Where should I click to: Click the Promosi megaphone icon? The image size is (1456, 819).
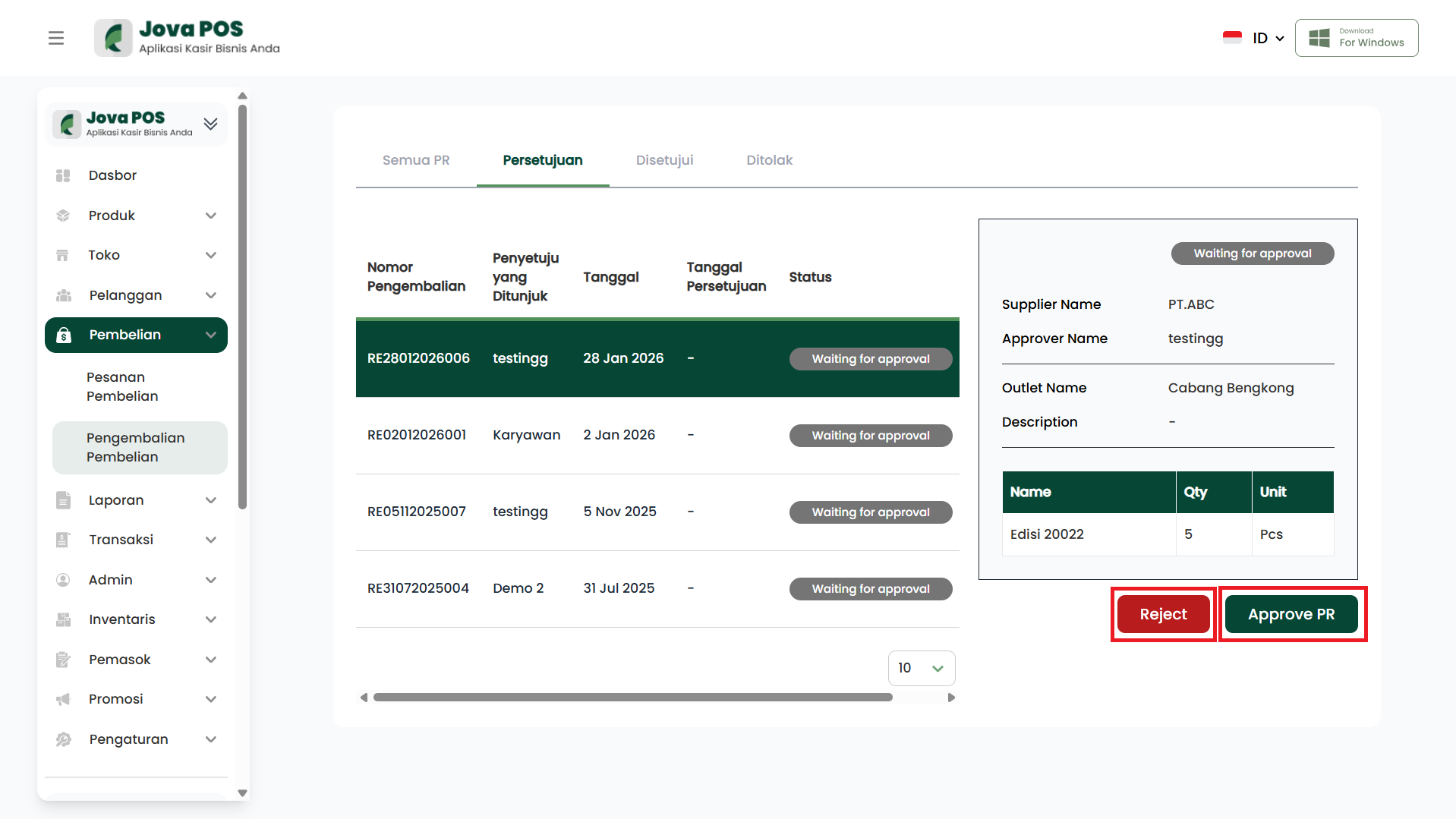tap(63, 699)
